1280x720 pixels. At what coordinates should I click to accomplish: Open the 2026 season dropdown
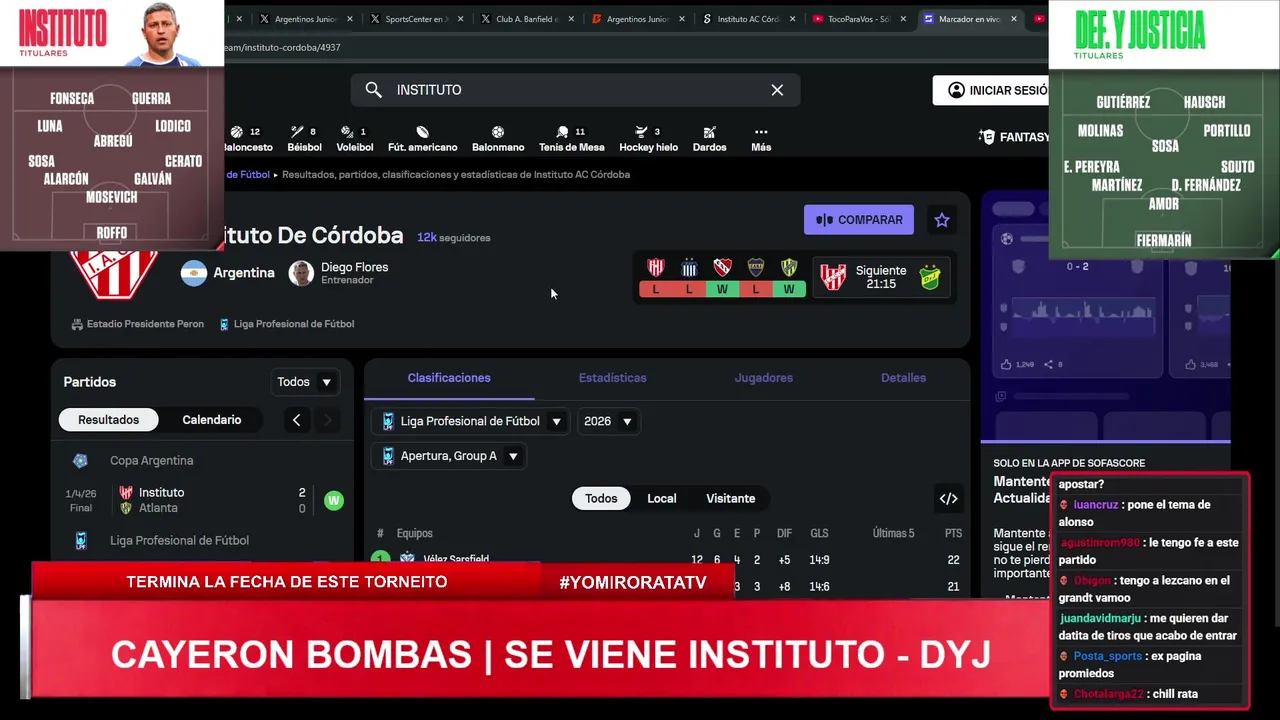coord(608,422)
